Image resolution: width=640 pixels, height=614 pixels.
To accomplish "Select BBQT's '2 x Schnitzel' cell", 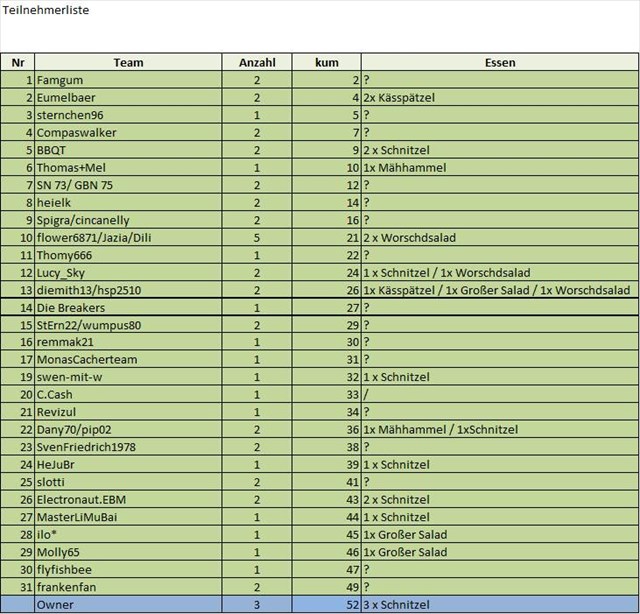I will coord(500,150).
